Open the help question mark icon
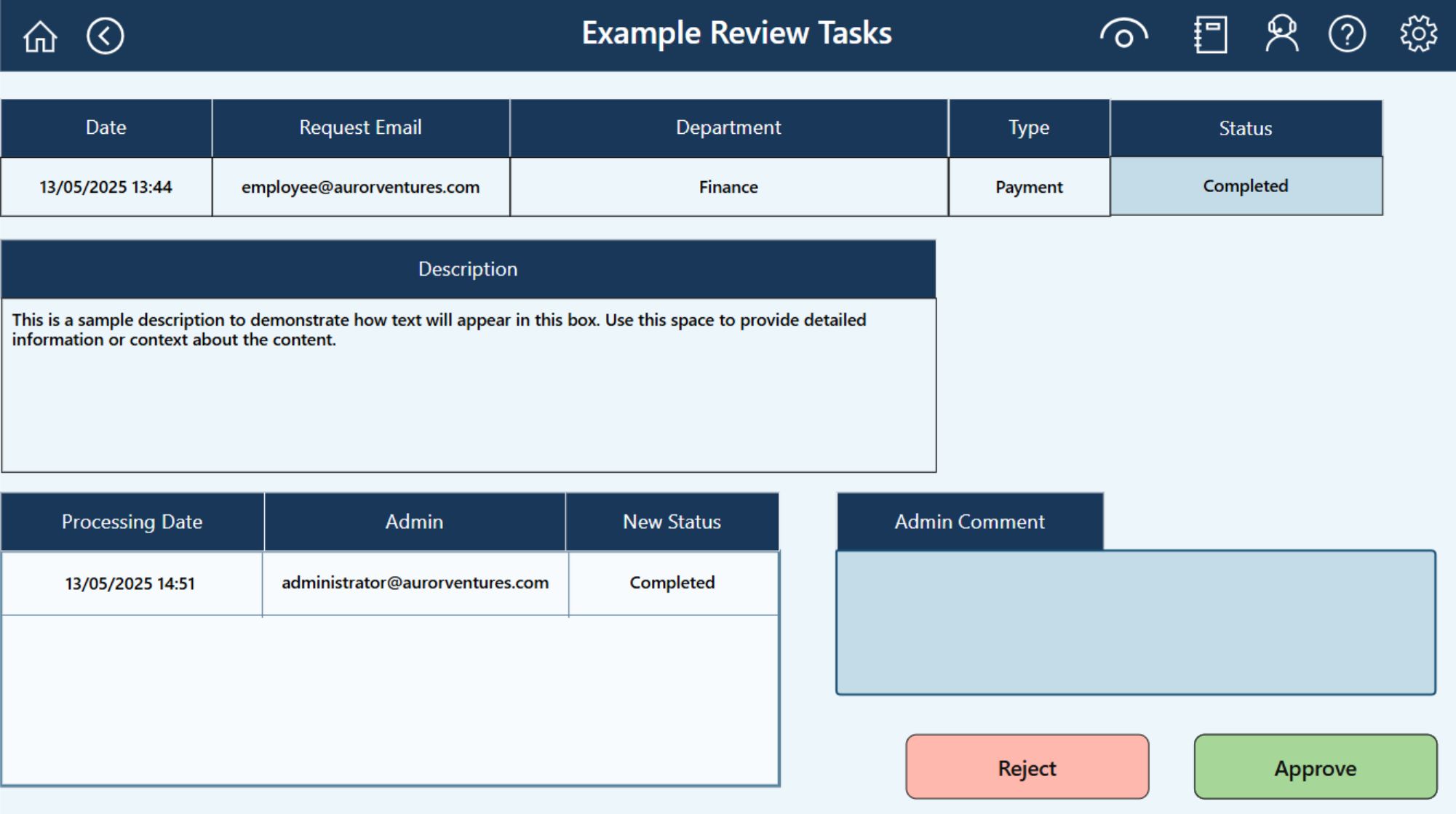 tap(1347, 34)
